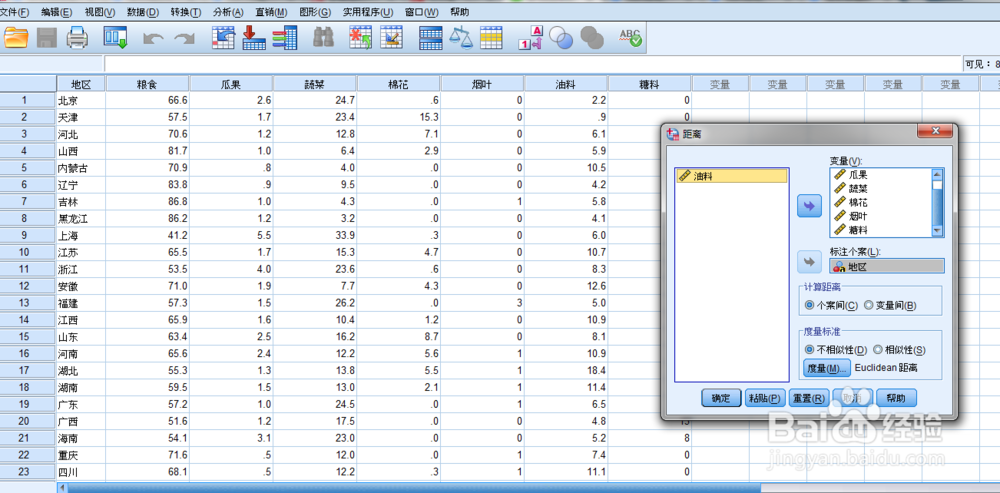Undo the last action
This screenshot has width=1000, height=493.
click(x=153, y=39)
